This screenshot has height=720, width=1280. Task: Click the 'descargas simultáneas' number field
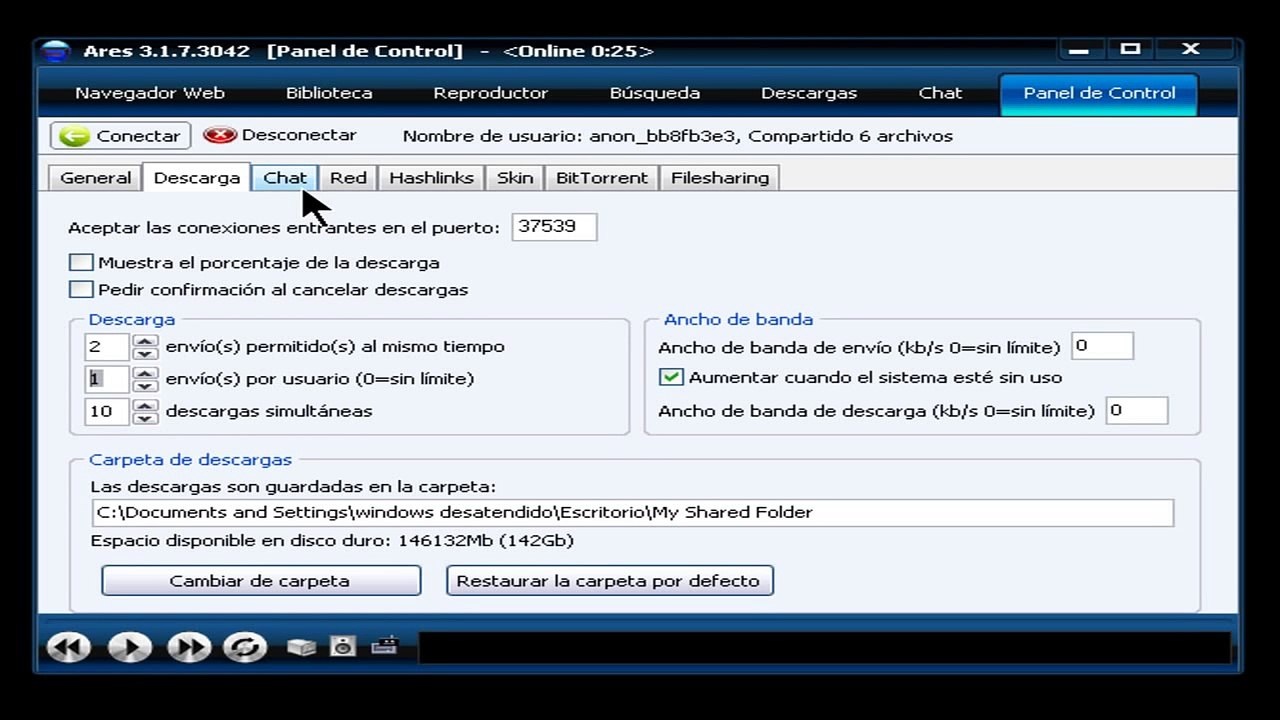tap(107, 411)
